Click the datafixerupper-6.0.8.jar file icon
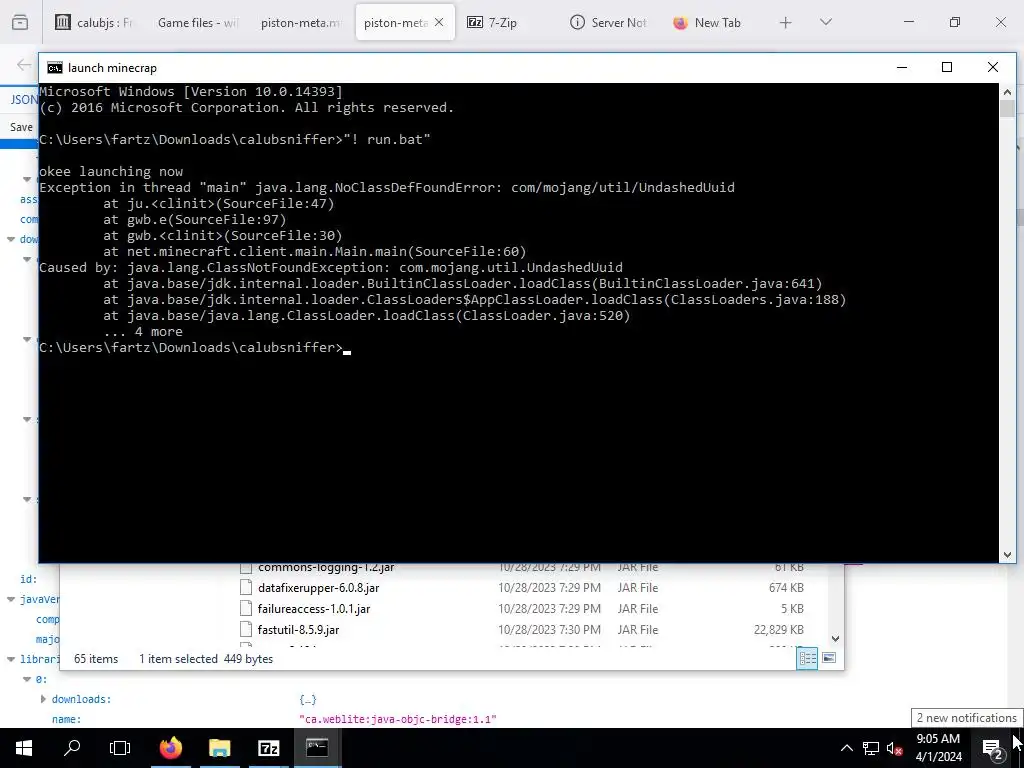1024x768 pixels. [246, 588]
